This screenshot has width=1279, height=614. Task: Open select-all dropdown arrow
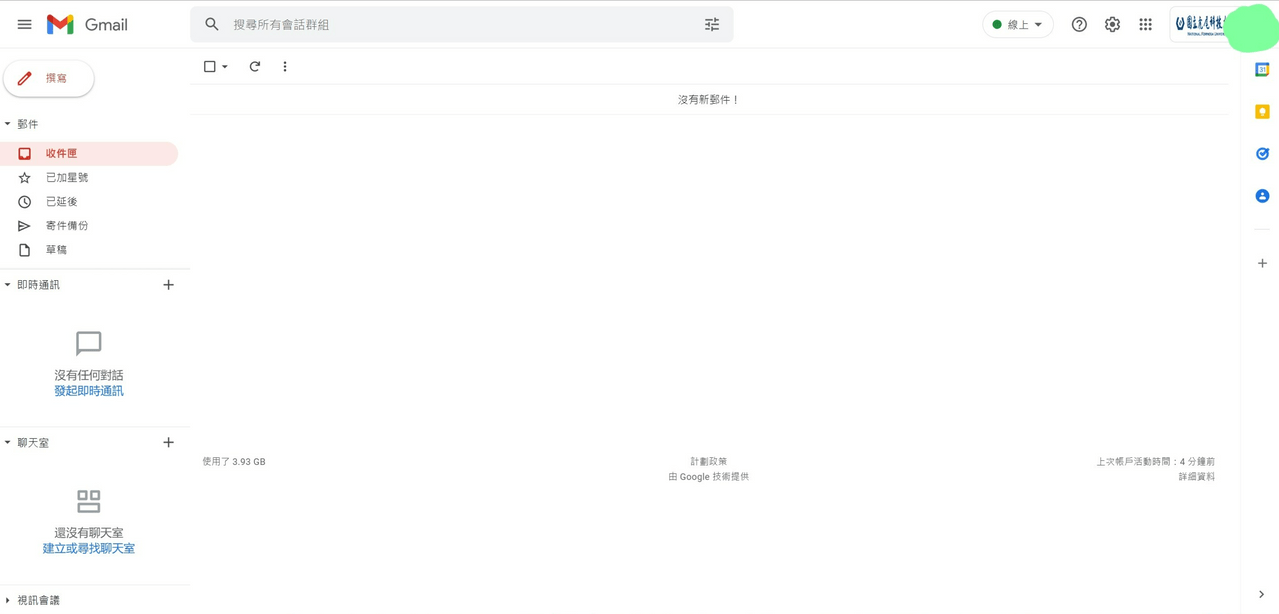tap(225, 67)
